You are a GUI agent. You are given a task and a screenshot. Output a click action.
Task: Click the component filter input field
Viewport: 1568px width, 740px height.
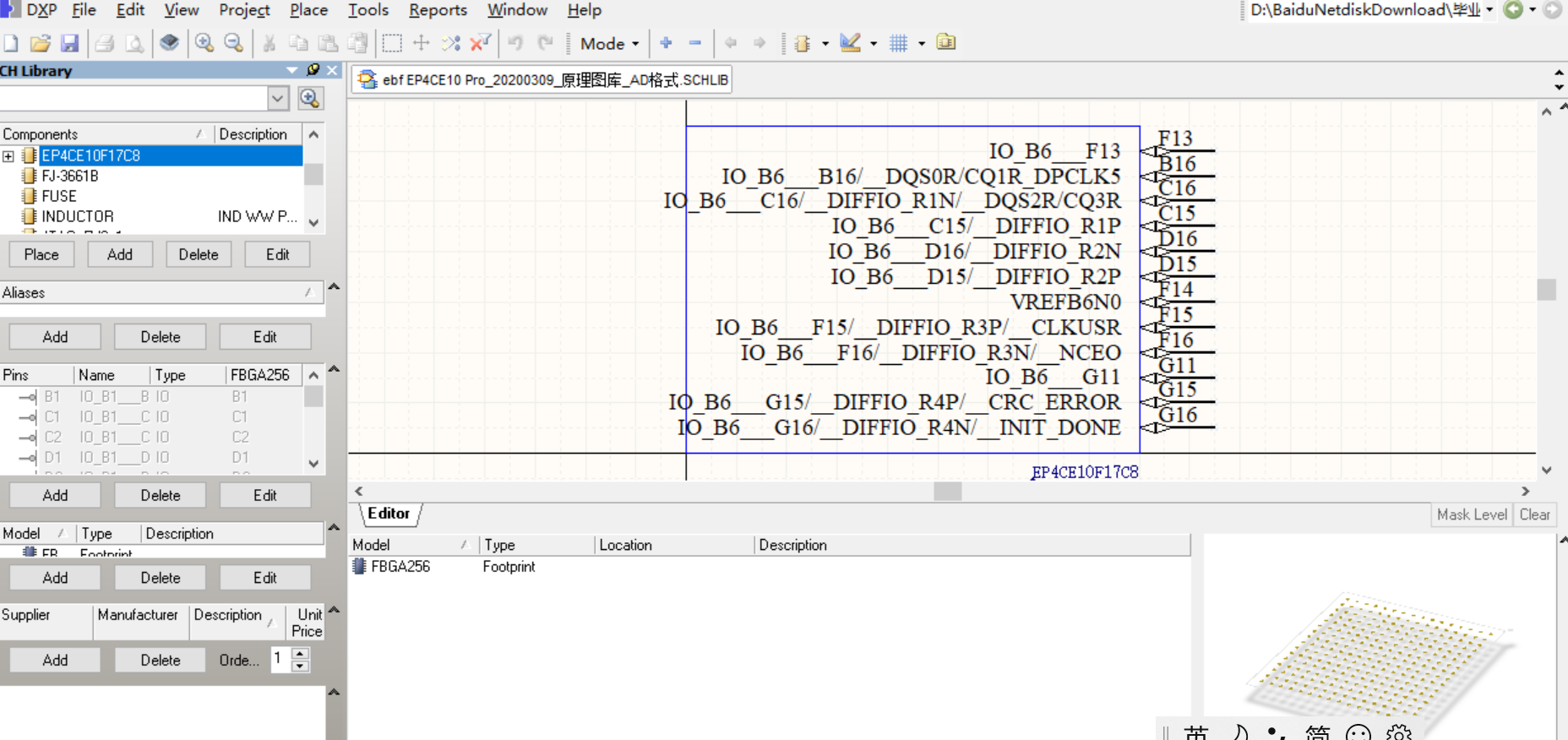[x=133, y=98]
